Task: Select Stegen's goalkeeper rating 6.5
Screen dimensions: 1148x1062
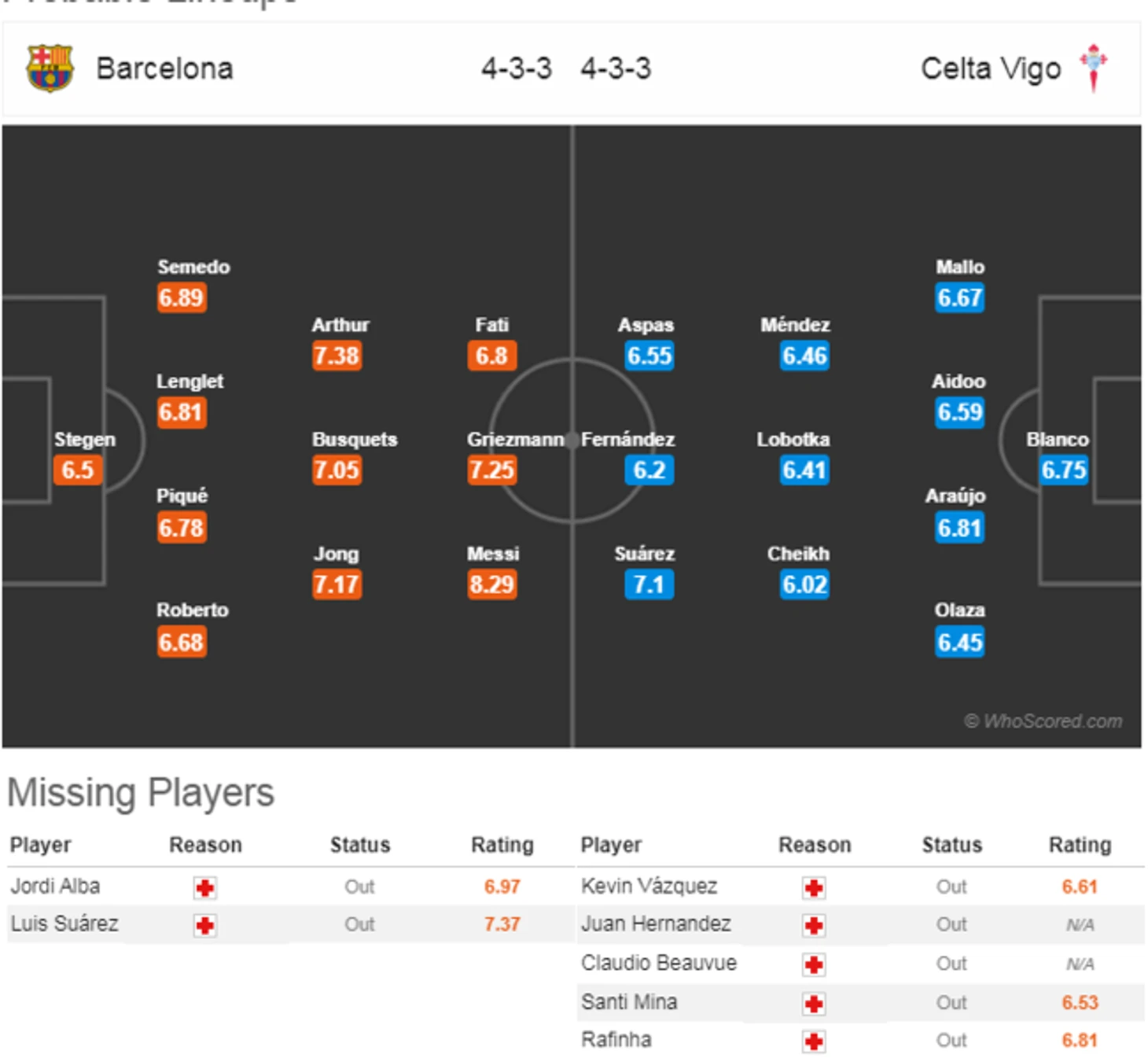Action: pyautogui.click(x=78, y=470)
